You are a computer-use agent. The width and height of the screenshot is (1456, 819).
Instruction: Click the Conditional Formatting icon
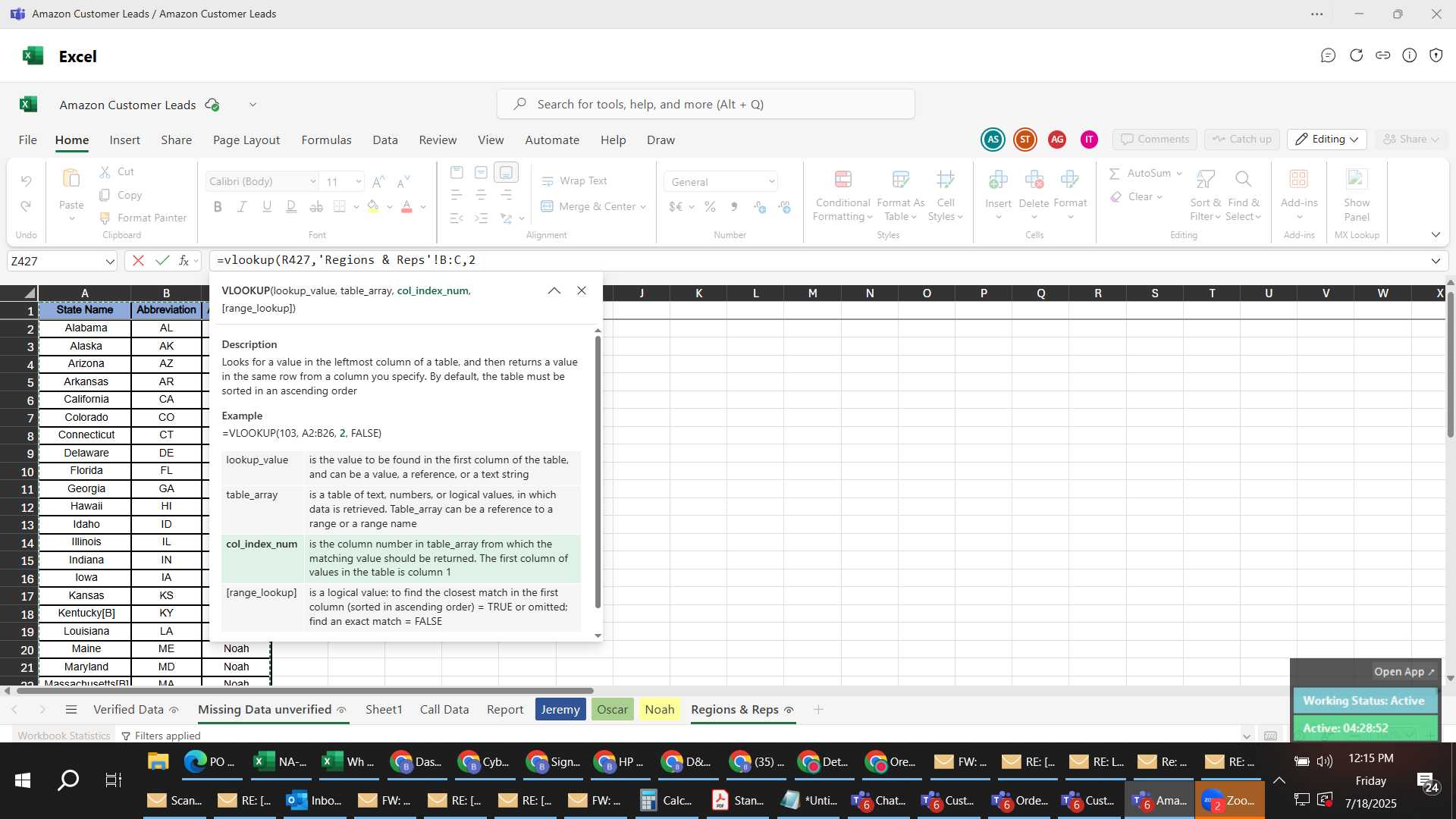pos(843,180)
